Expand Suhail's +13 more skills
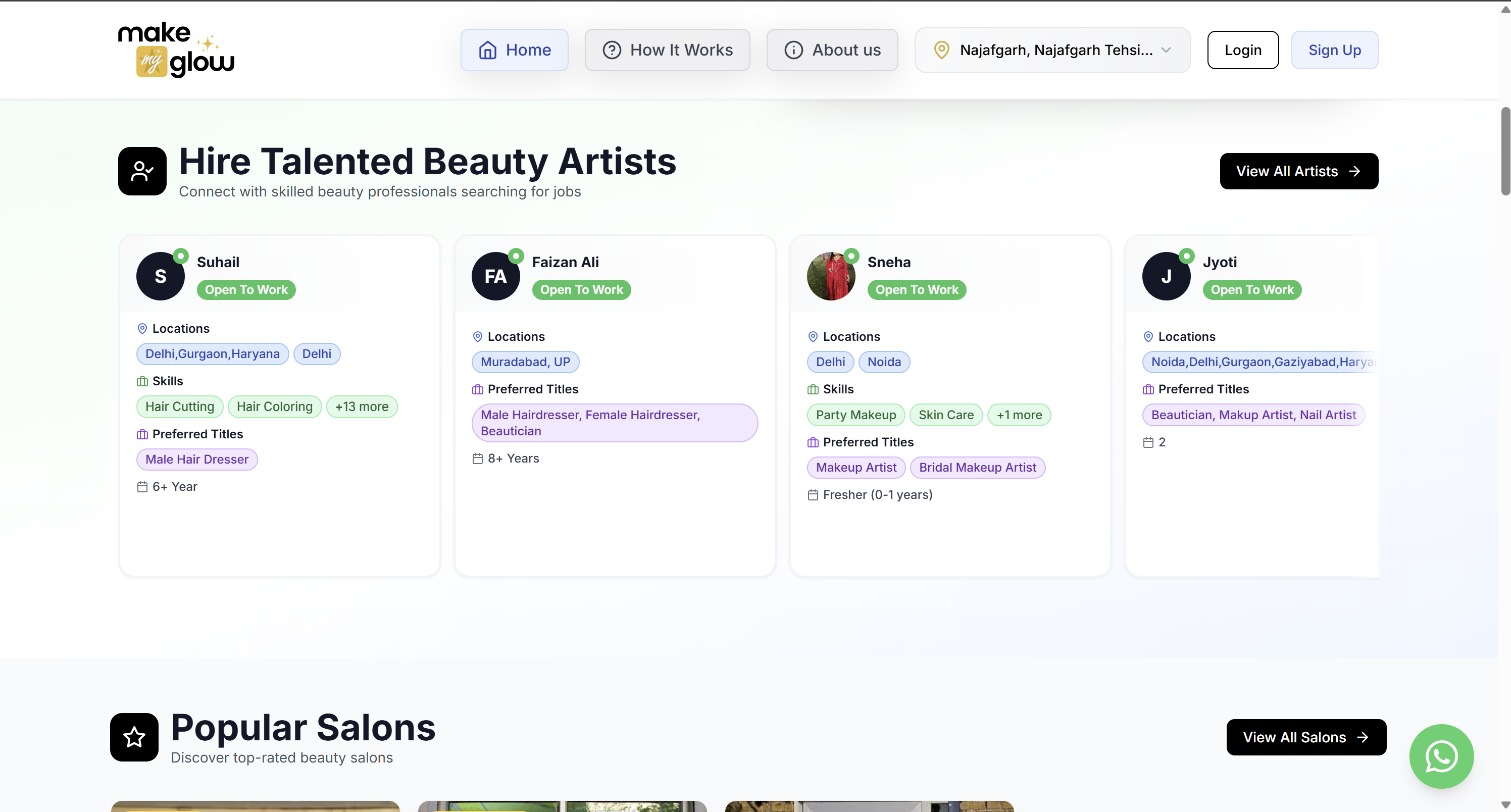Image resolution: width=1511 pixels, height=812 pixels. [361, 407]
